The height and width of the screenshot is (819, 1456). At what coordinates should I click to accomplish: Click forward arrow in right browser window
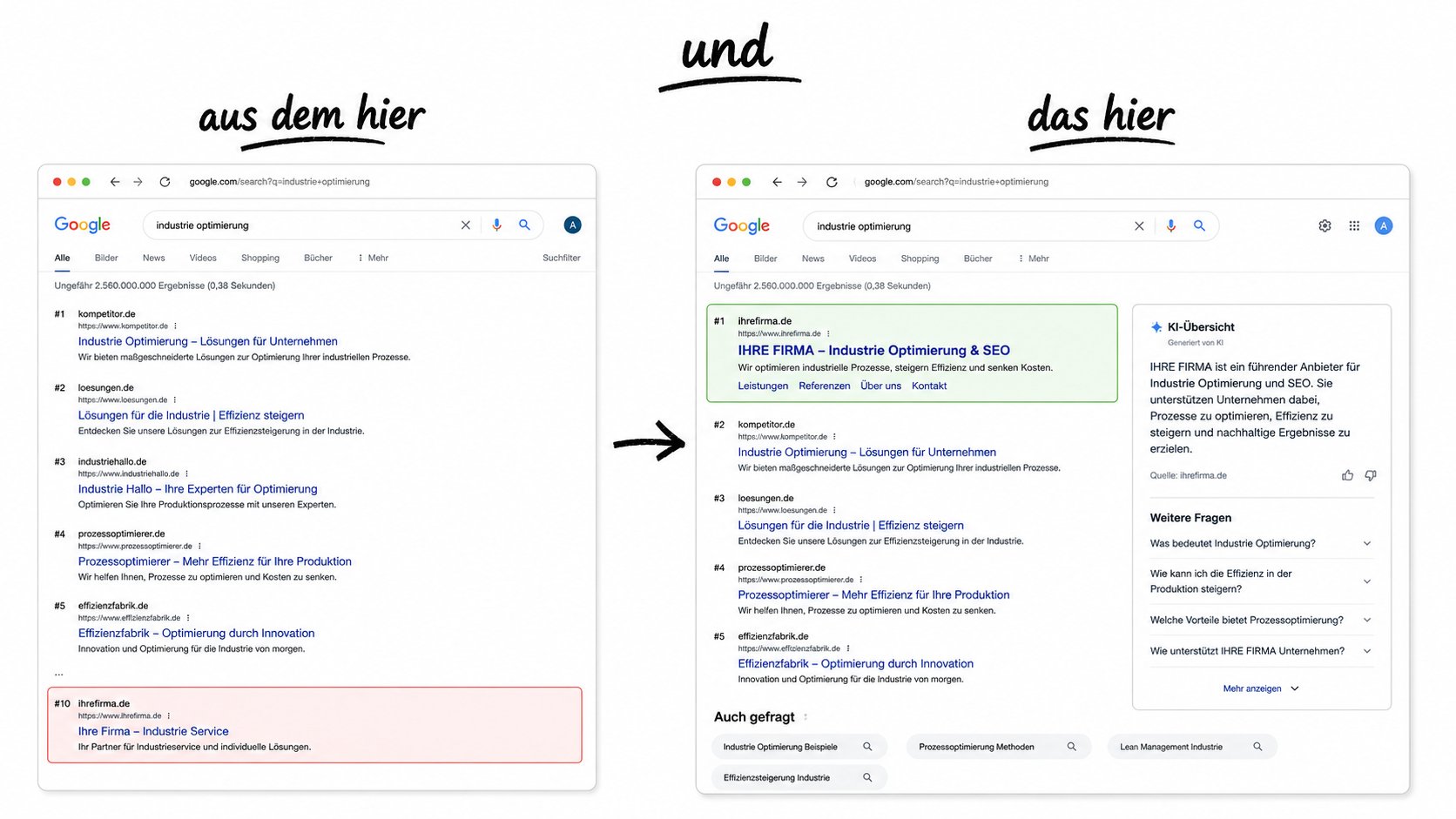tap(802, 182)
